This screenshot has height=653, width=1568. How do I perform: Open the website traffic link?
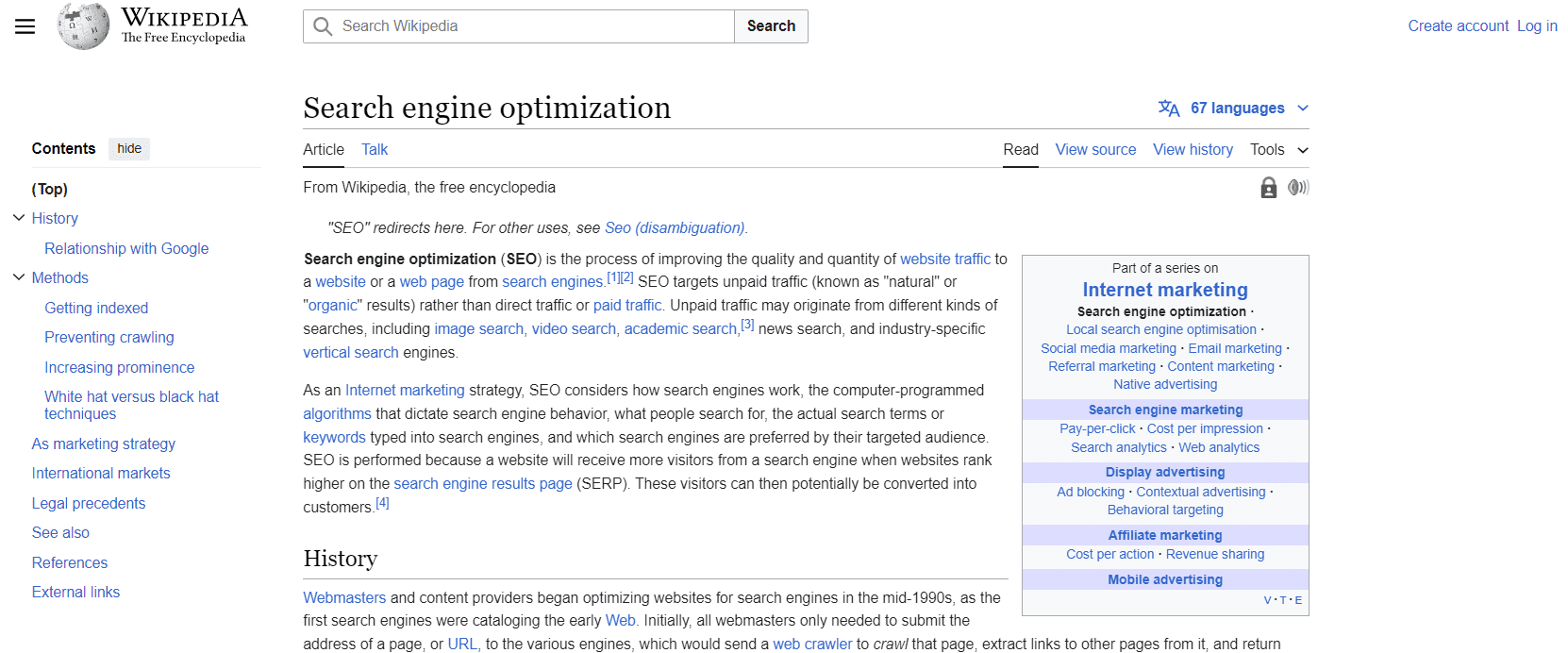tap(945, 259)
